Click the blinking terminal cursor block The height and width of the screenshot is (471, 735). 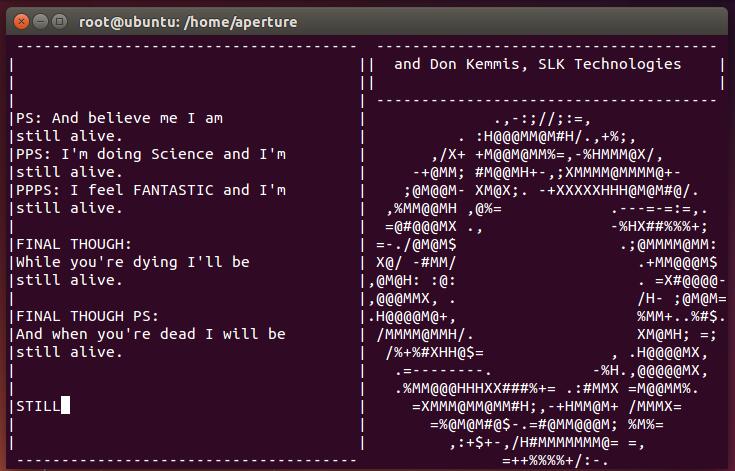click(x=66, y=405)
